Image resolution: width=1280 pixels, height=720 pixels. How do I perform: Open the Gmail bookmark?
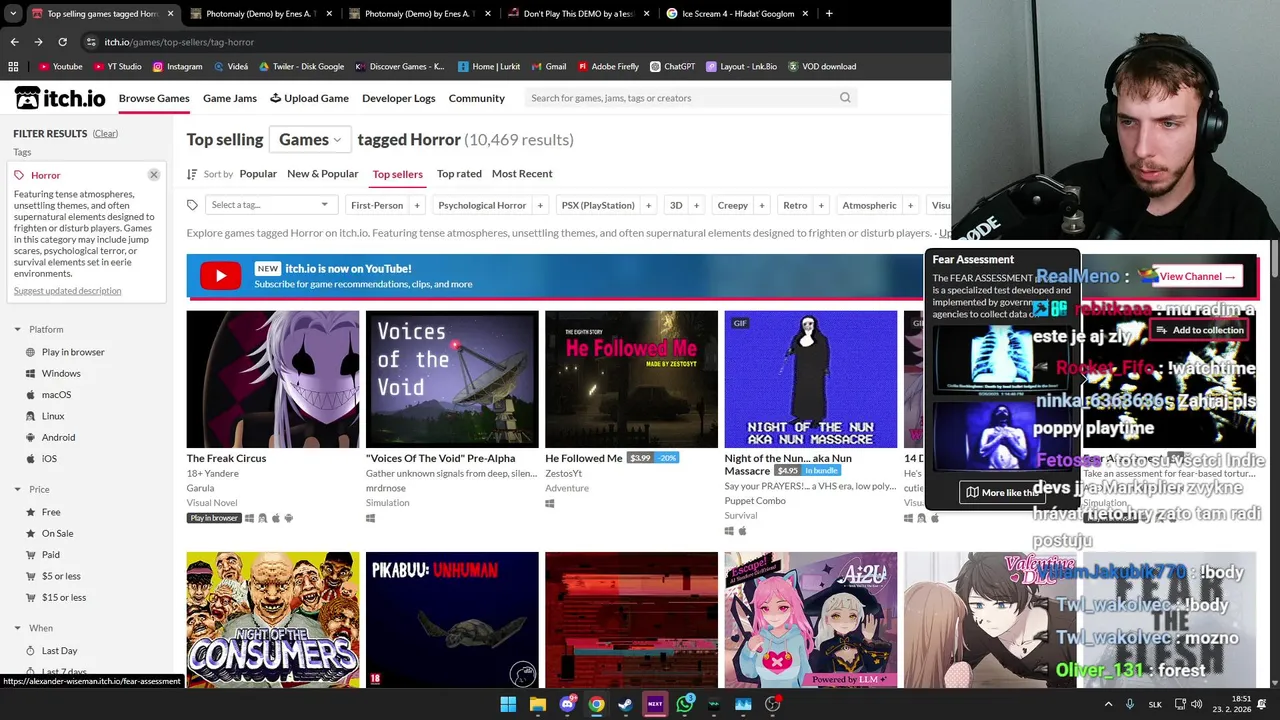[548, 66]
